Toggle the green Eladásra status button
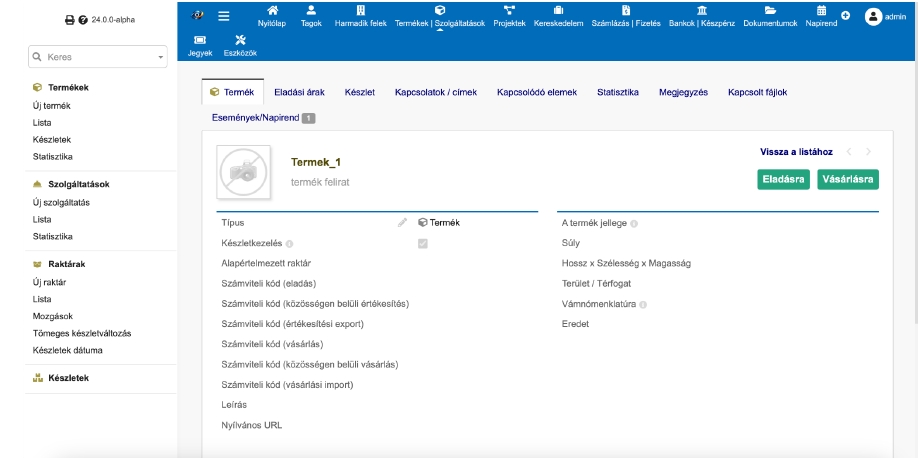 pos(783,180)
